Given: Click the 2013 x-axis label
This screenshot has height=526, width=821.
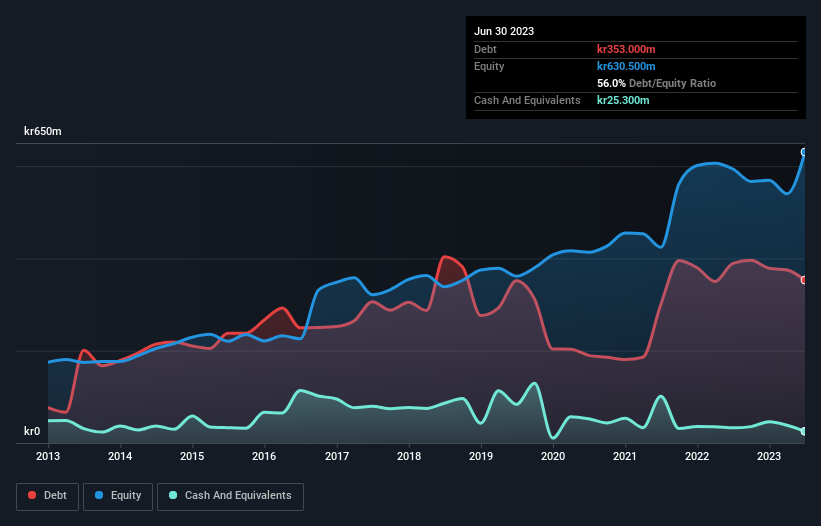Looking at the screenshot, I should 48,456.
